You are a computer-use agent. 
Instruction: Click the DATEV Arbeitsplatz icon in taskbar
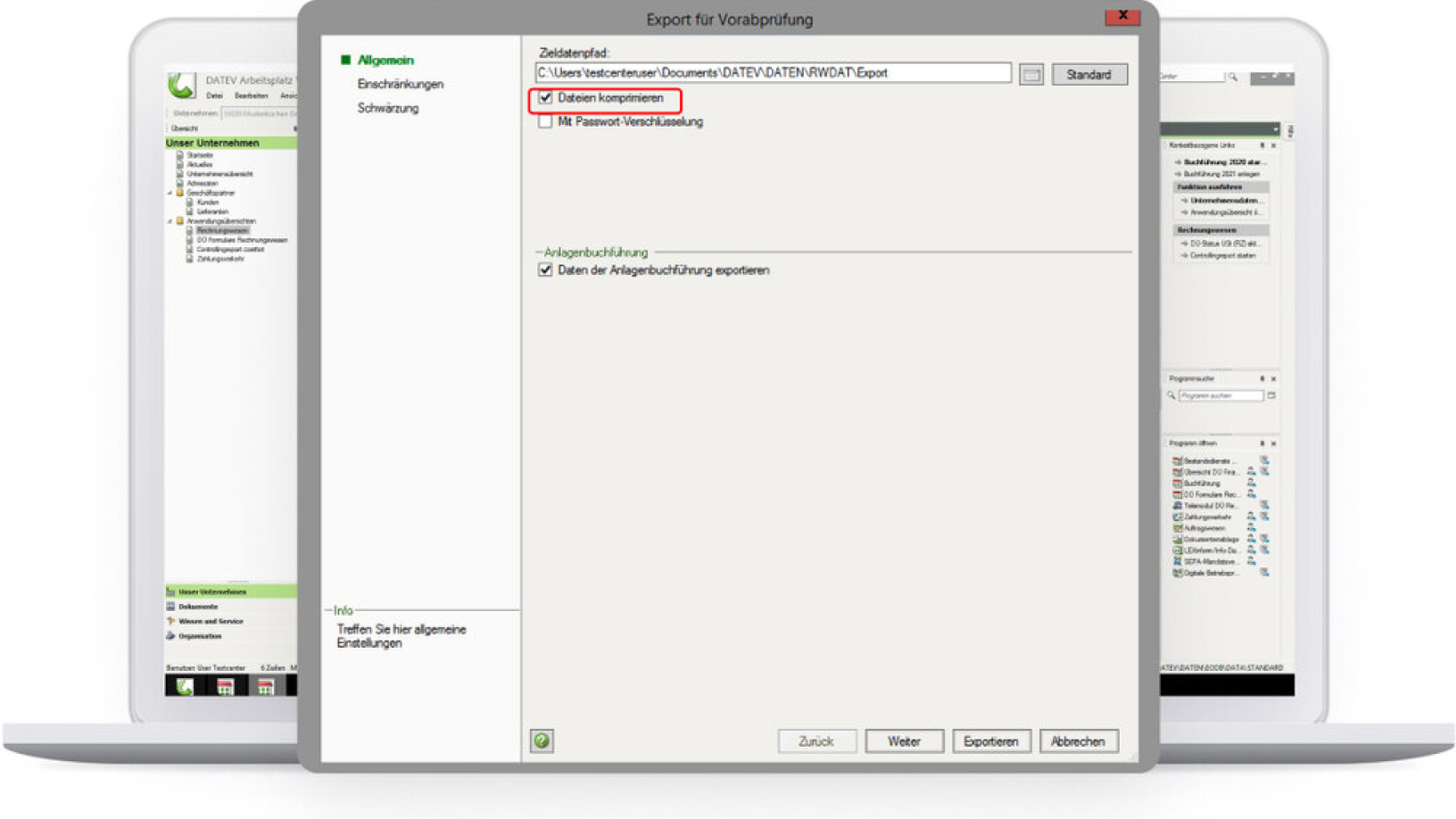185,686
